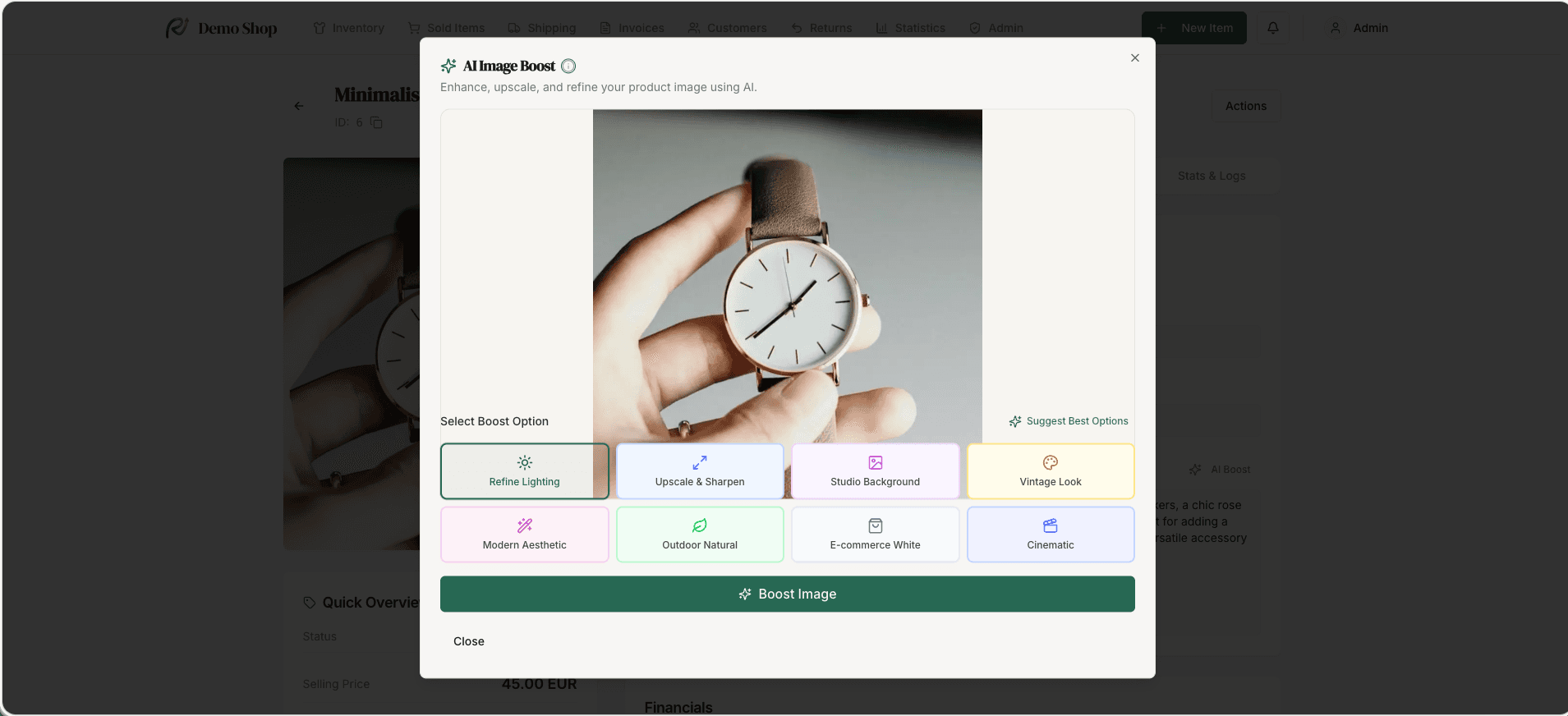The height and width of the screenshot is (716, 1568).
Task: Select the E-commerce White boost option
Action: coord(876,535)
